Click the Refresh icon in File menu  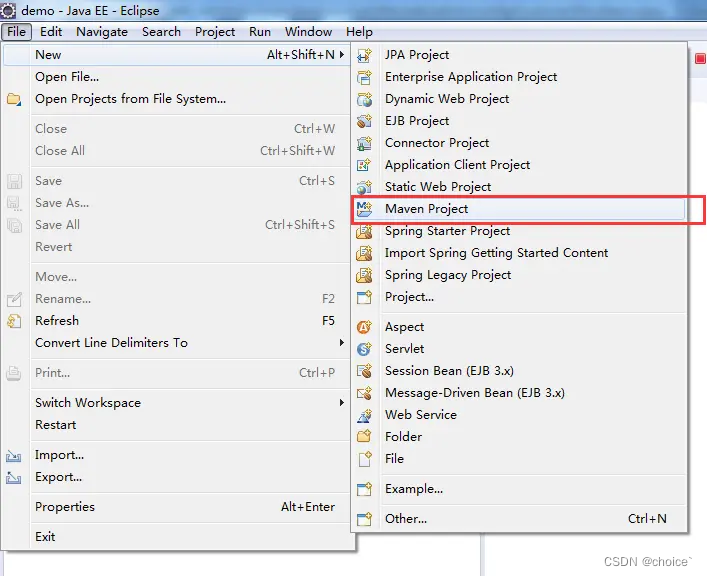pos(14,321)
